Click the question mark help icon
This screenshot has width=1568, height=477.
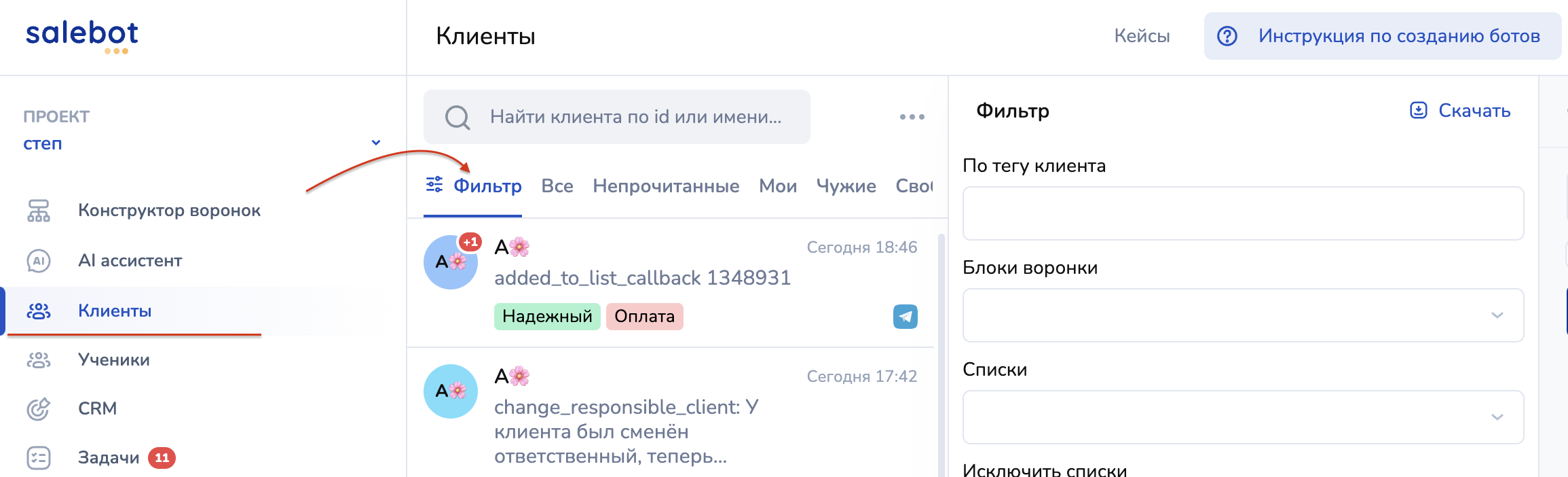1227,36
